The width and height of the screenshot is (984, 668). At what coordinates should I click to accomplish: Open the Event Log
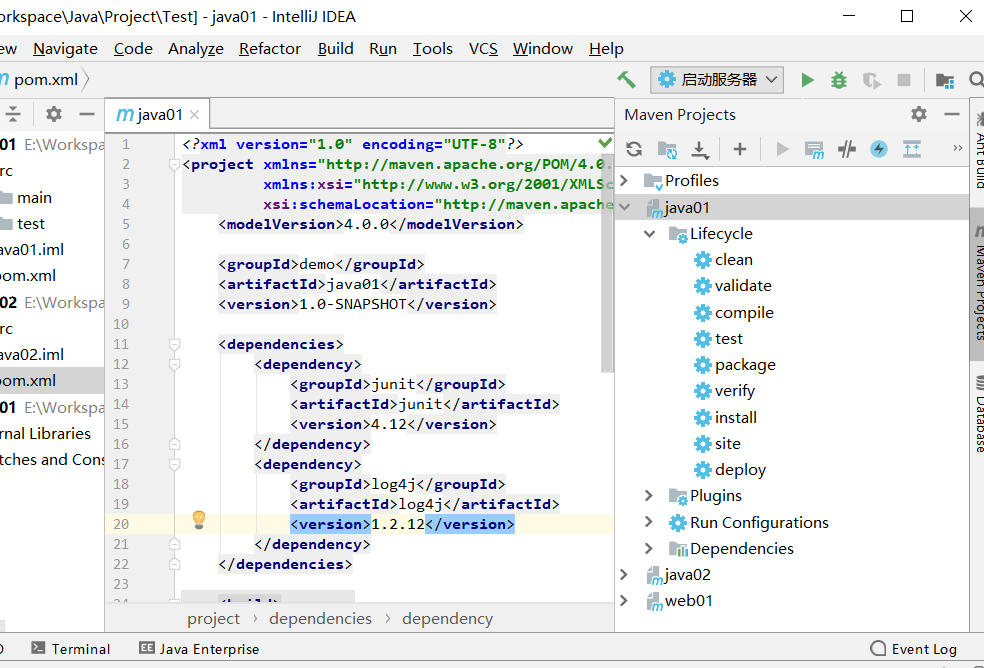click(914, 649)
